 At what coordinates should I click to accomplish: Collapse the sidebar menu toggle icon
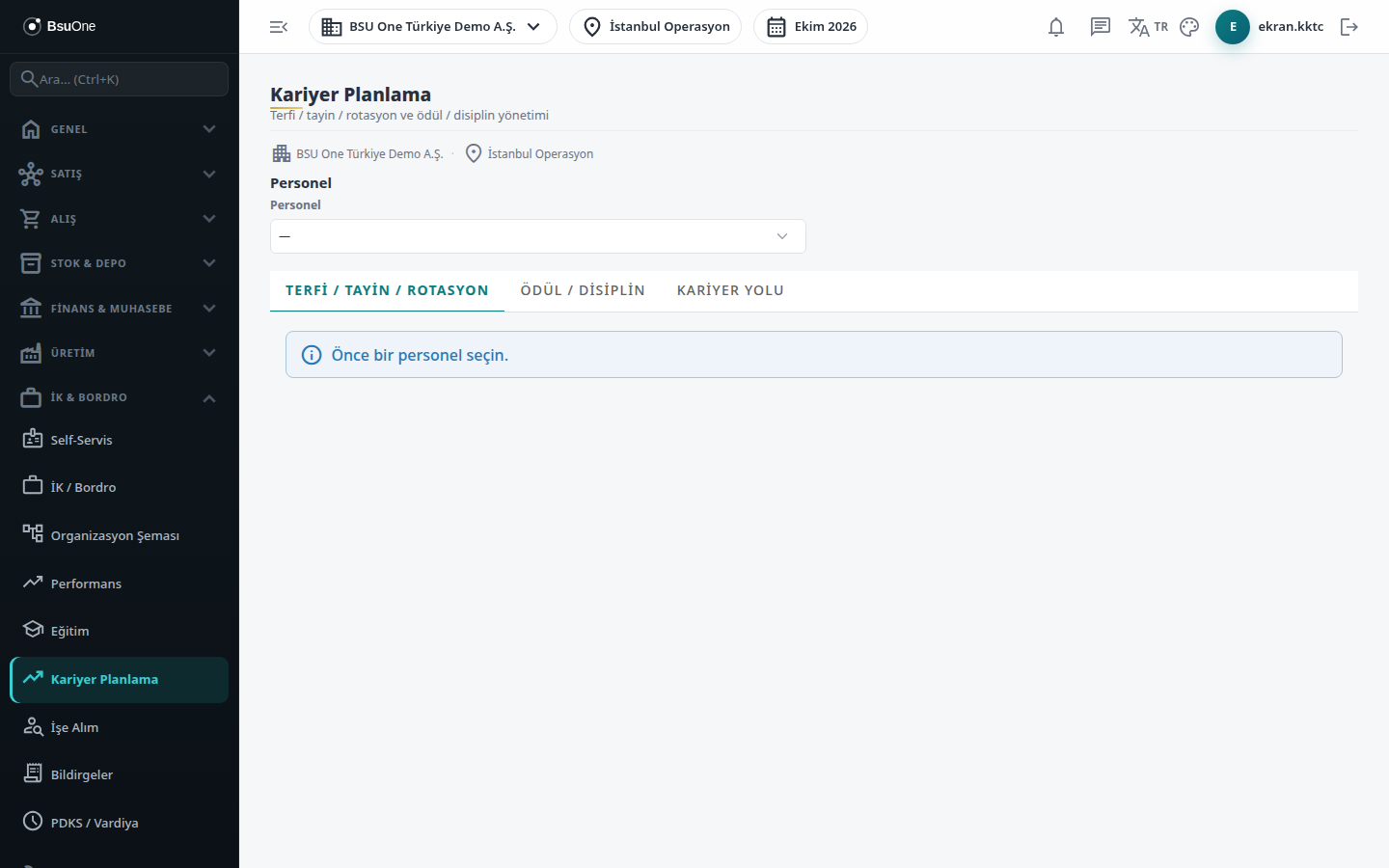tap(279, 27)
